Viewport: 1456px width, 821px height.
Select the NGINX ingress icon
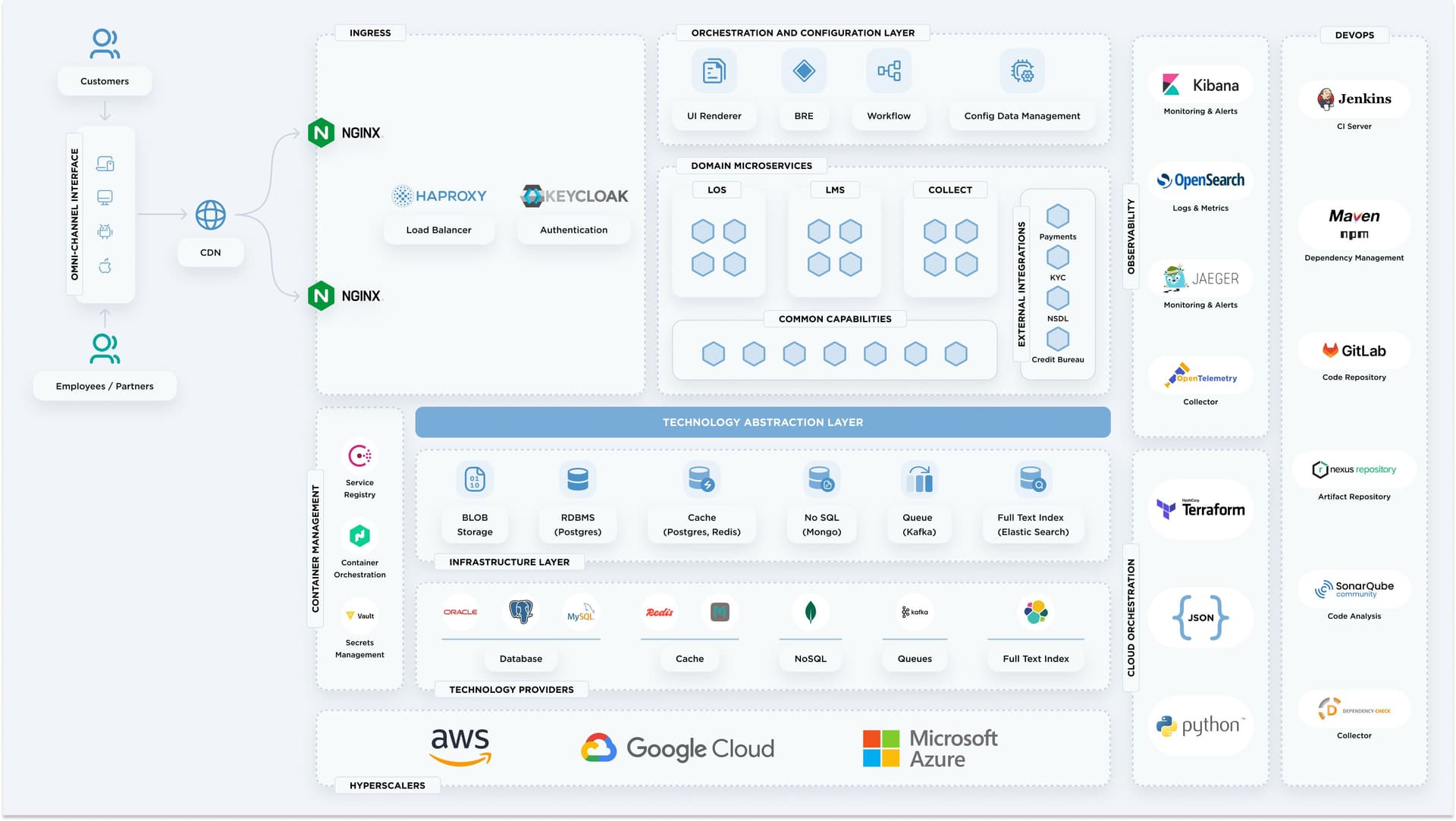(322, 133)
